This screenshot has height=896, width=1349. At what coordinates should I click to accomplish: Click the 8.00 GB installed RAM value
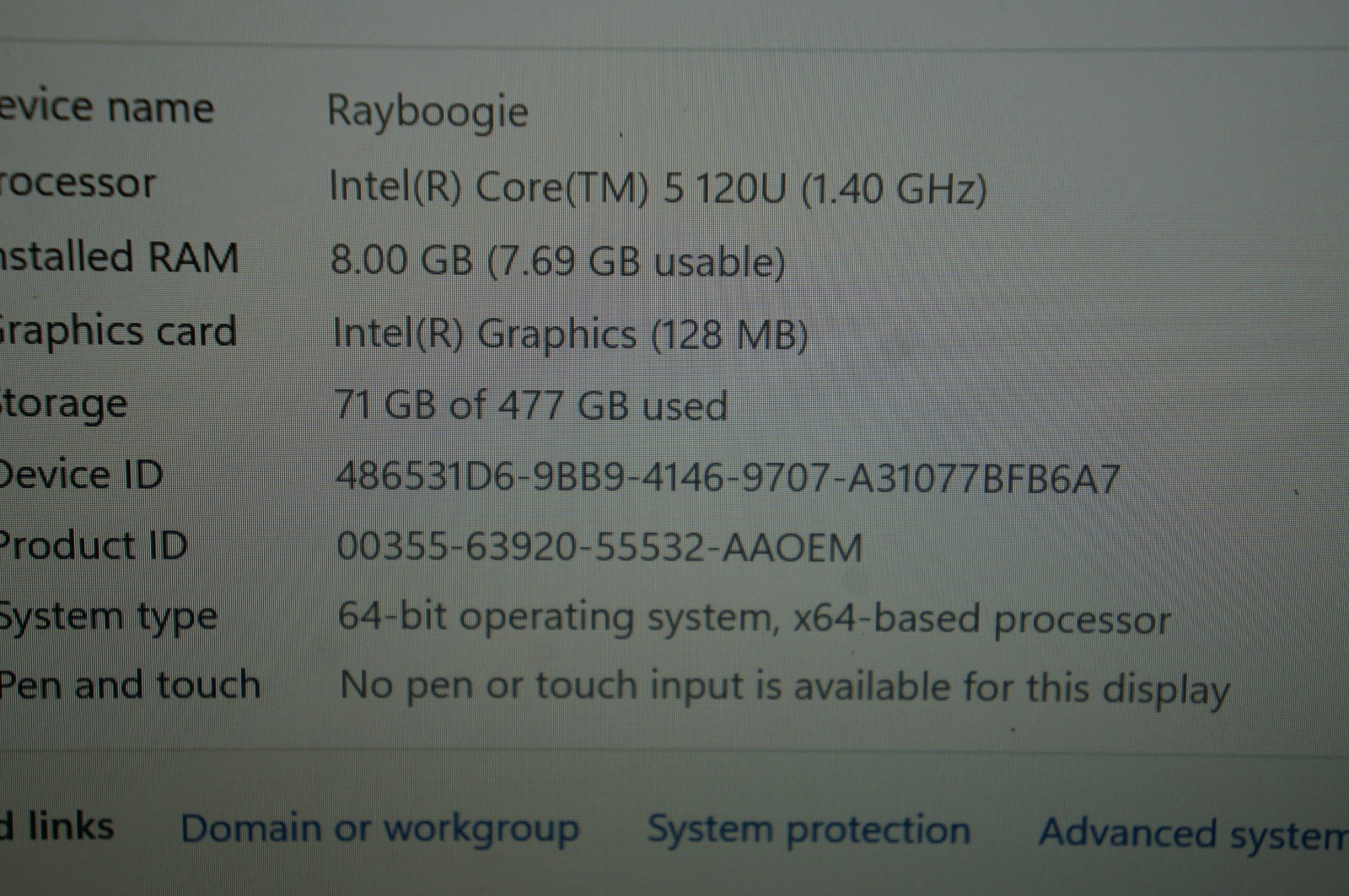(557, 260)
